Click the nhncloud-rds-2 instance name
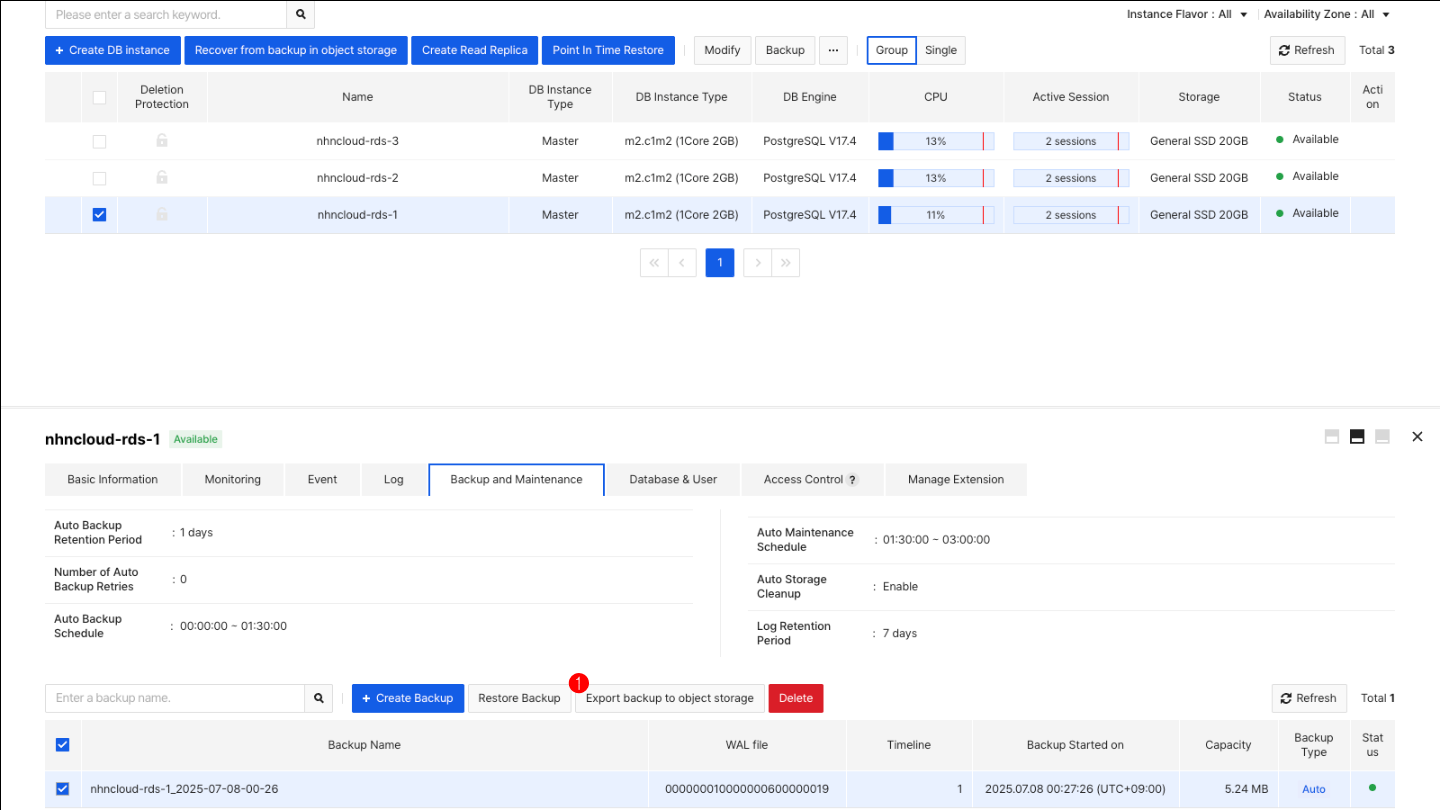The height and width of the screenshot is (810, 1440). (357, 178)
